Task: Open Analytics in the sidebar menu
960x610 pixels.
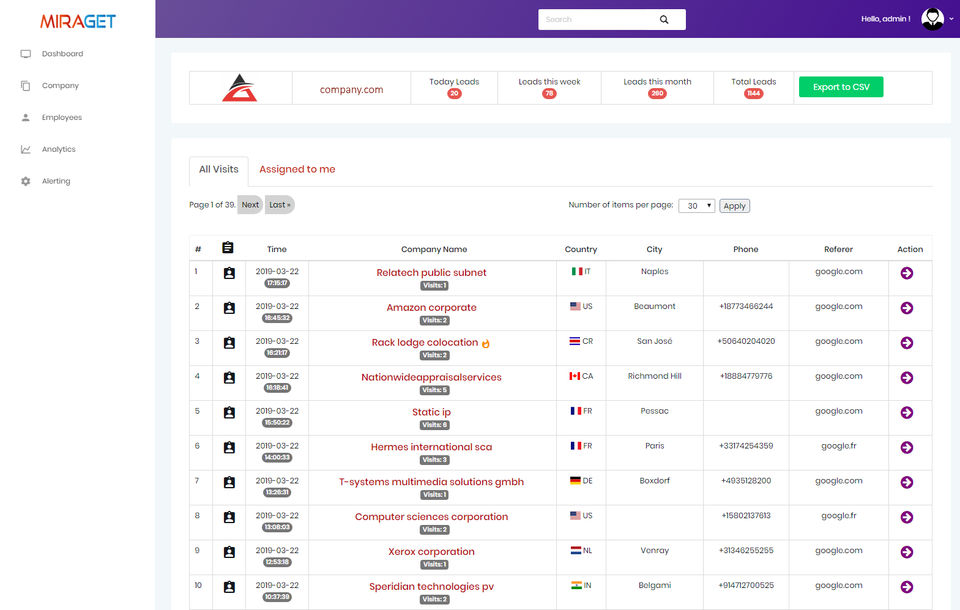Action: pyautogui.click(x=59, y=149)
